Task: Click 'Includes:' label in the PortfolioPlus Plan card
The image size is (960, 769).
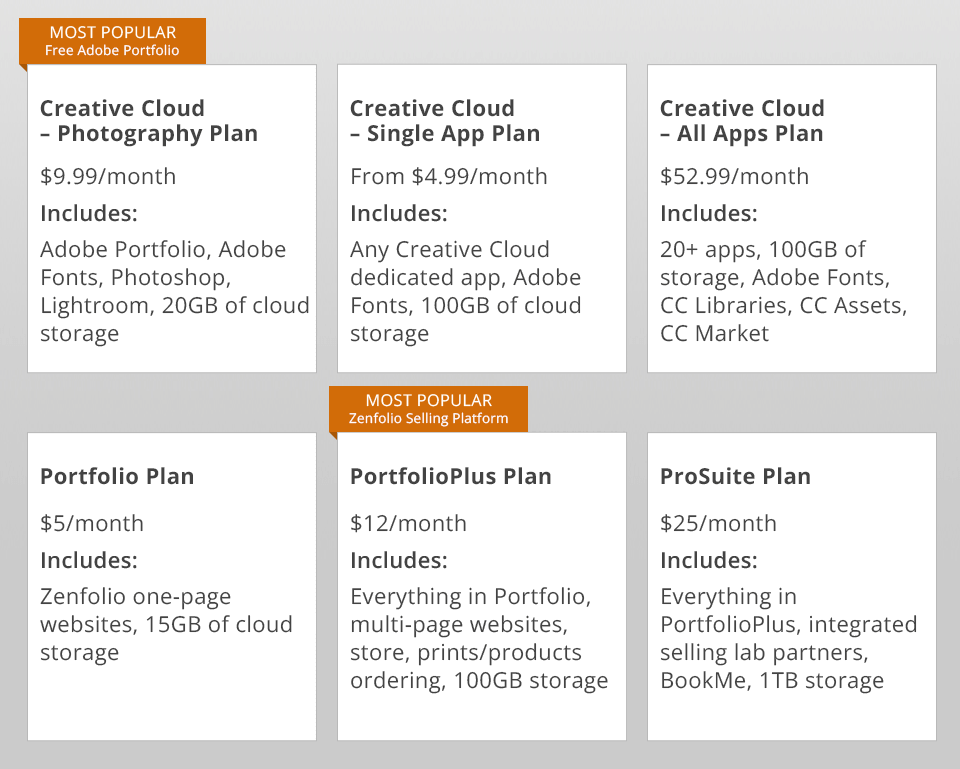Action: coord(399,561)
